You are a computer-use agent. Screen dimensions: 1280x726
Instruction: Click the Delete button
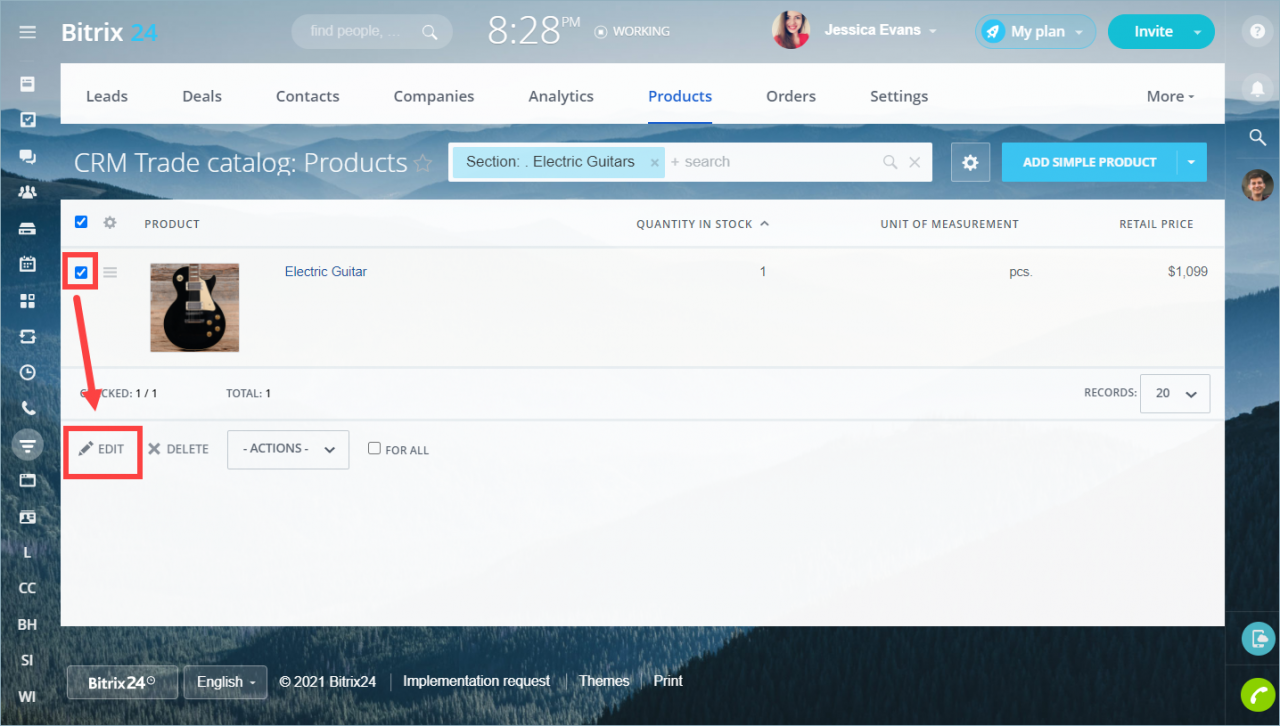[178, 449]
